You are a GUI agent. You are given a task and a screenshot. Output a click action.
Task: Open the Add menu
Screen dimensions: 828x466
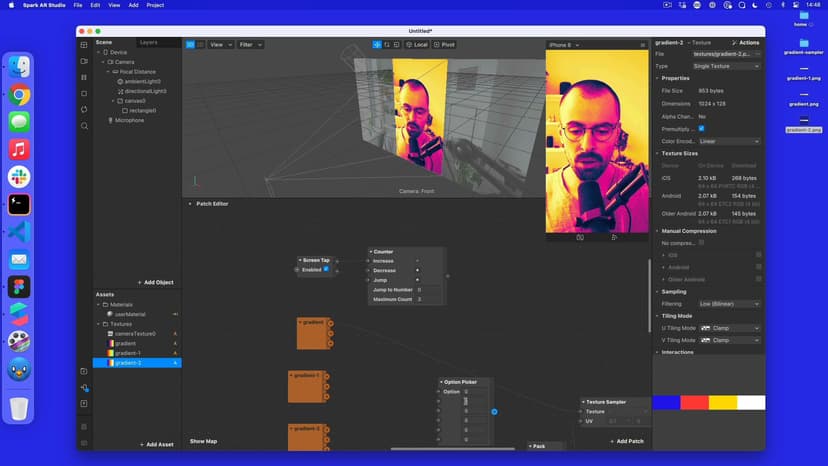(133, 5)
